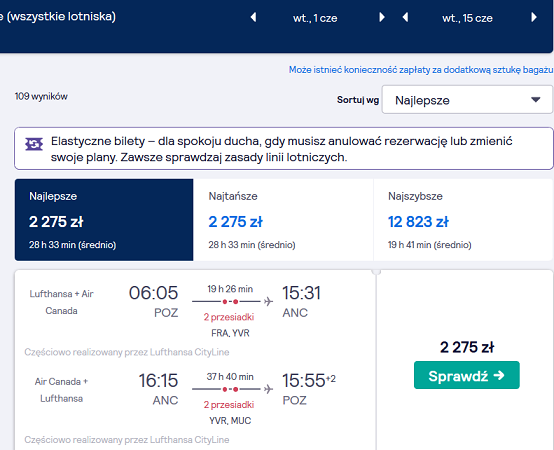Click return date wt., 15 cze
This screenshot has height=450, width=554.
tap(467, 18)
